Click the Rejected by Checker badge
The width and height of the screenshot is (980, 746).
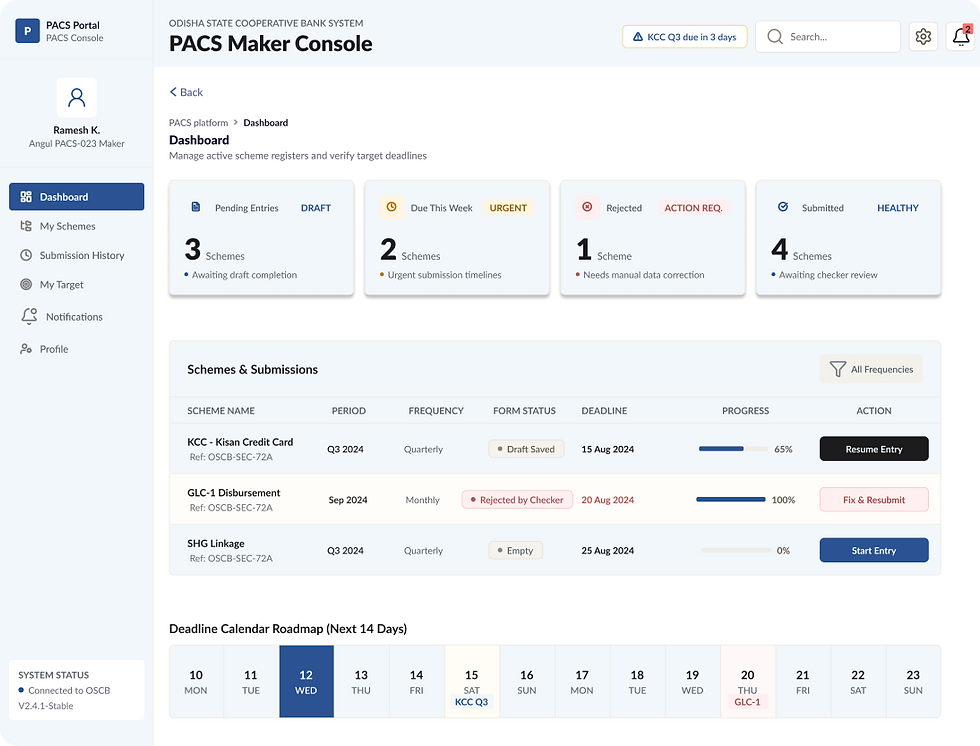[x=517, y=499]
